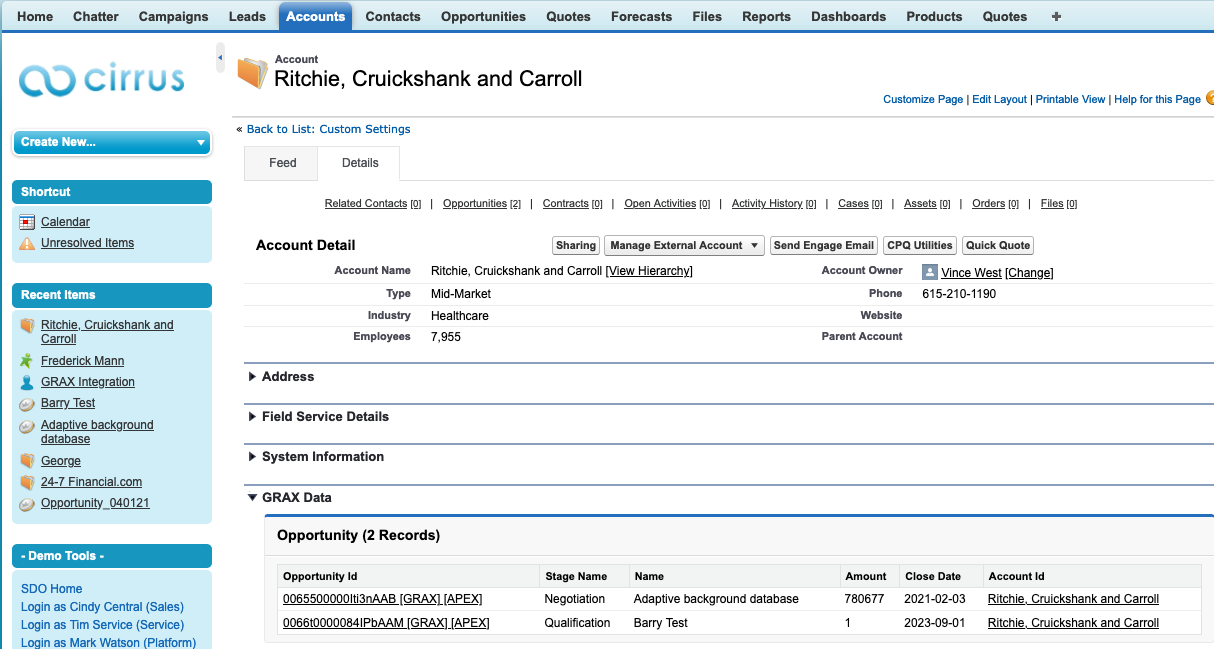This screenshot has height=649, width=1214.
Task: Open opportunity 0066t0000084IPbAAM link
Action: (344, 623)
